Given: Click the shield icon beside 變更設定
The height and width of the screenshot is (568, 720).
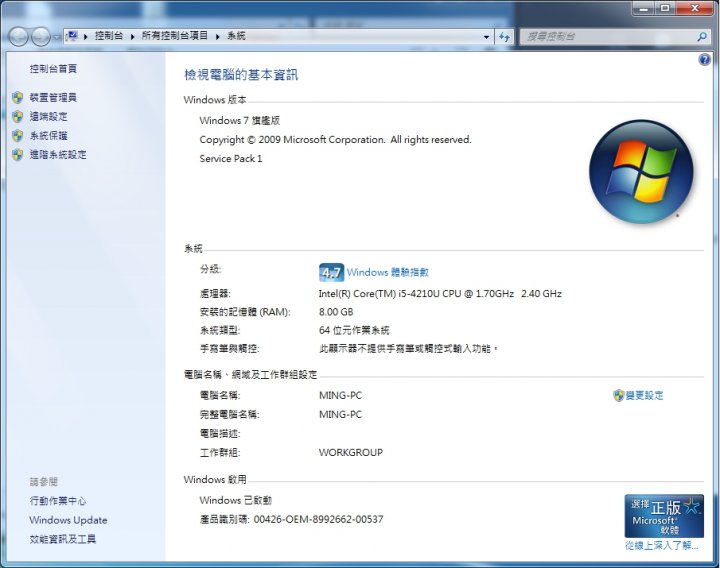Looking at the screenshot, I should (x=619, y=395).
